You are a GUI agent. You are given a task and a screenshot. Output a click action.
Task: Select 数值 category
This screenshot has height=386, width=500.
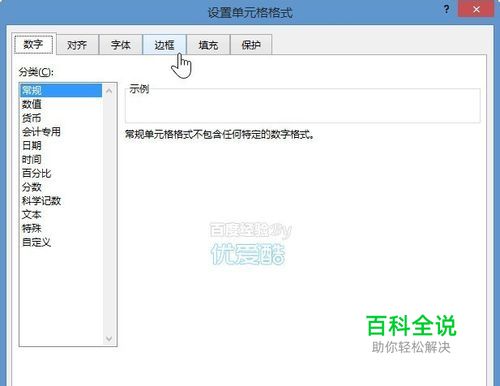(x=61, y=104)
